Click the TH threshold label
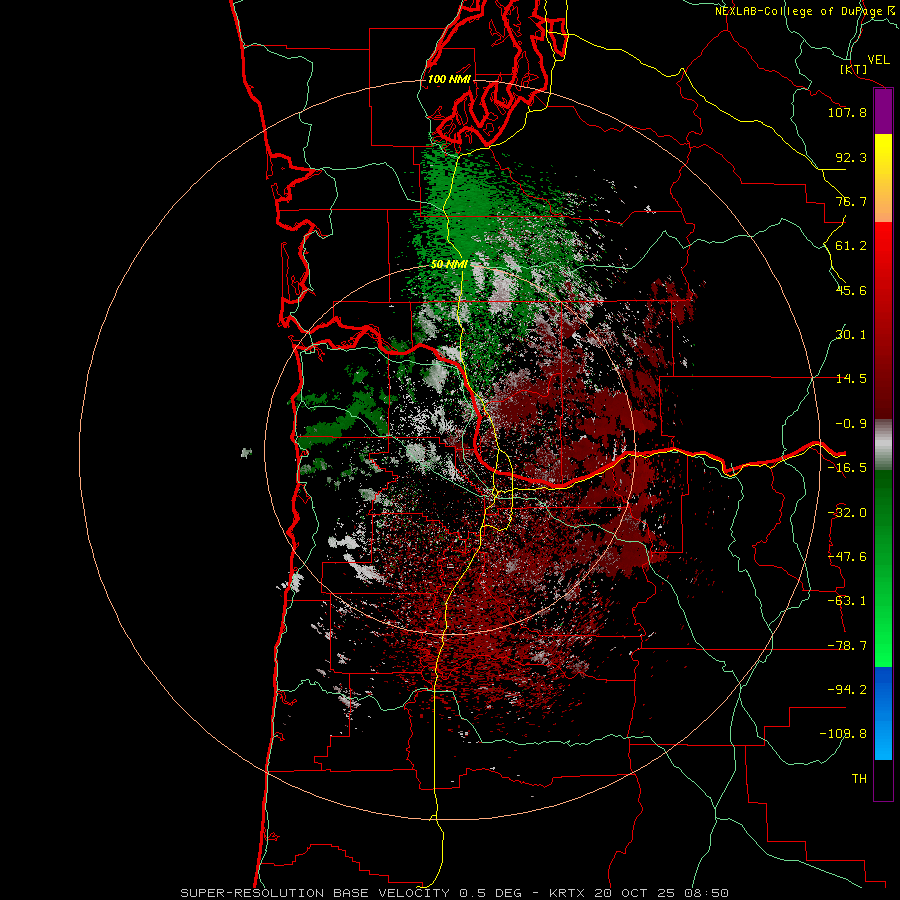The height and width of the screenshot is (900, 900). pos(859,778)
